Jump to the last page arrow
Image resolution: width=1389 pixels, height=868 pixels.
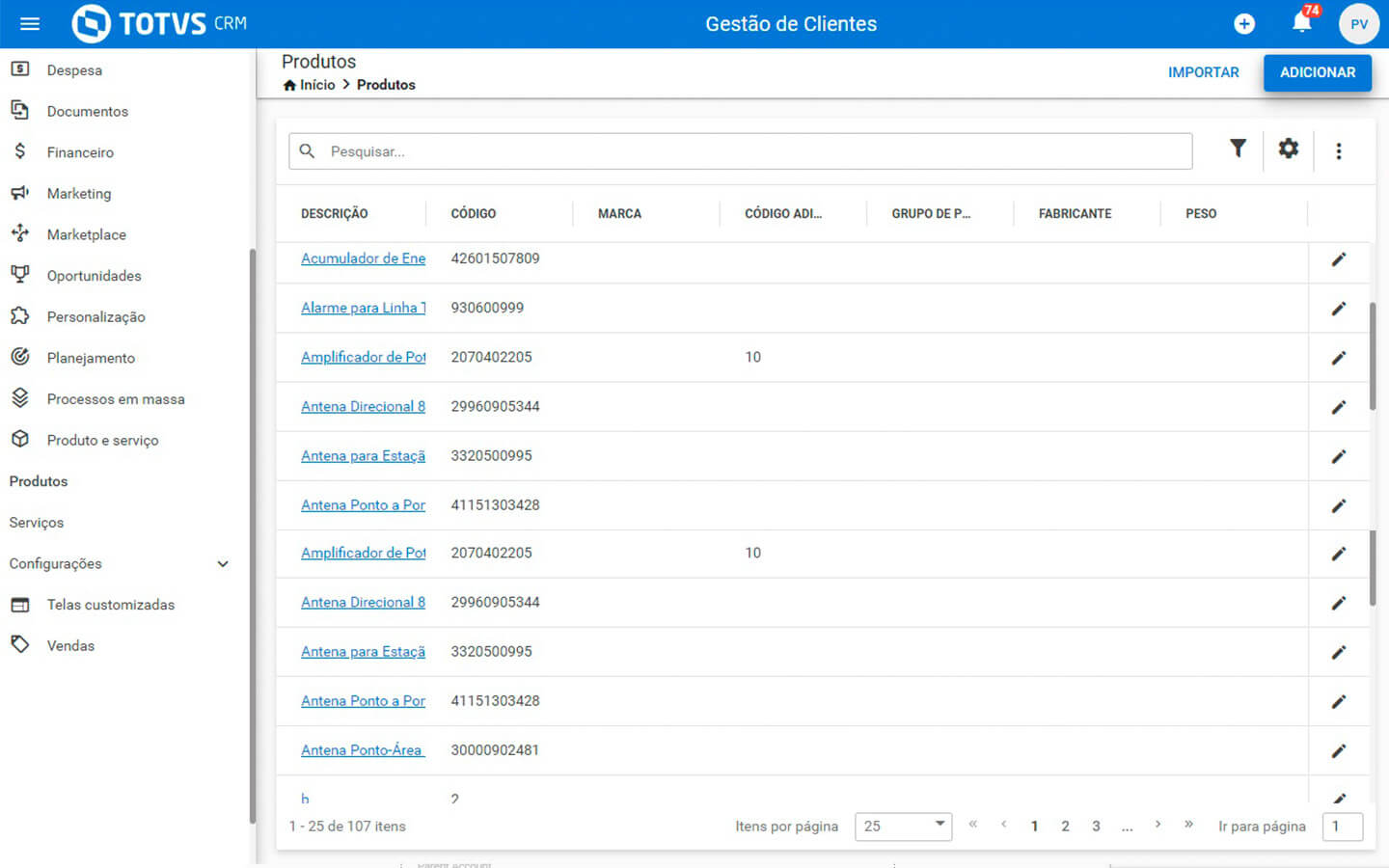(x=1188, y=825)
